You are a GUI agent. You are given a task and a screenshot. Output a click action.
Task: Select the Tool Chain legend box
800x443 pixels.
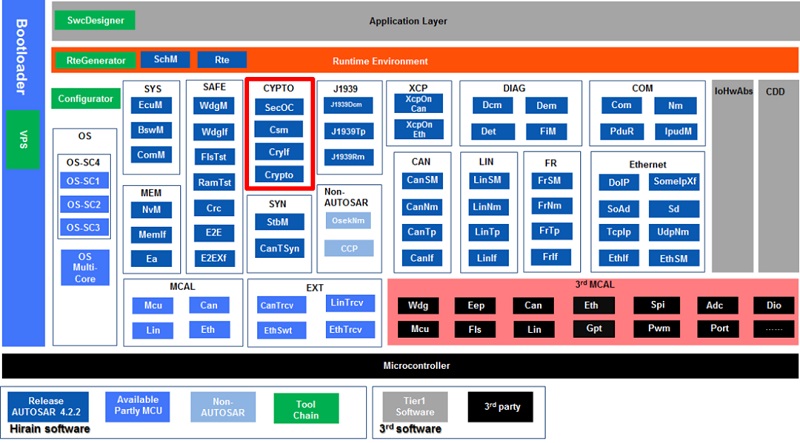coord(306,409)
